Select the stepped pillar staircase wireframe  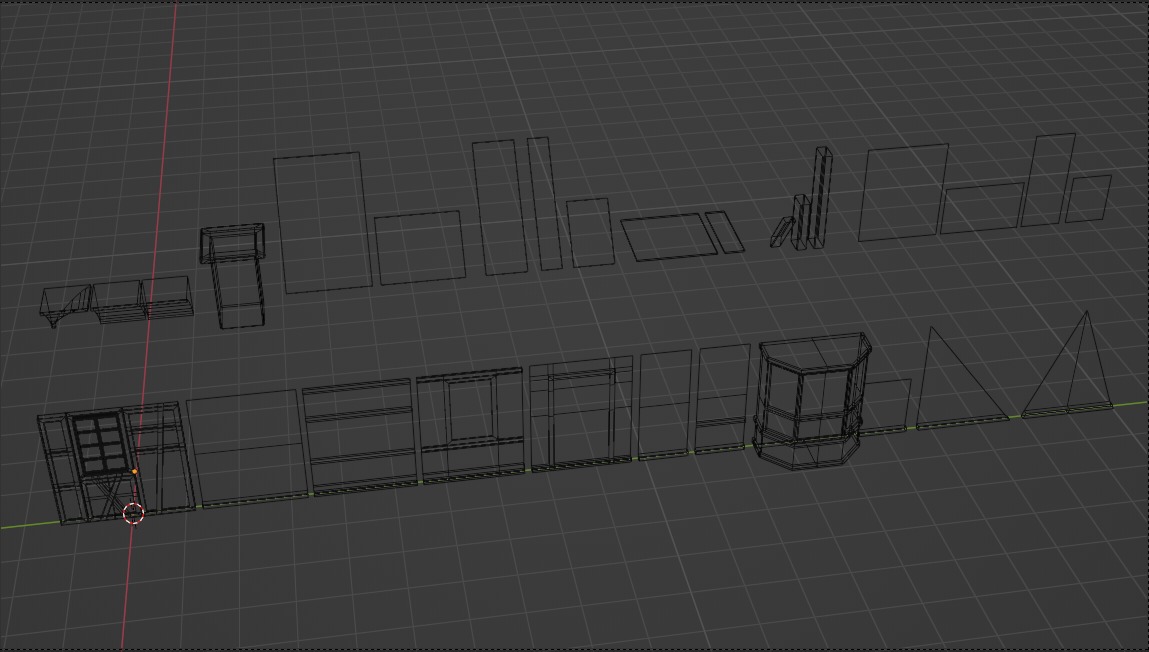point(802,199)
